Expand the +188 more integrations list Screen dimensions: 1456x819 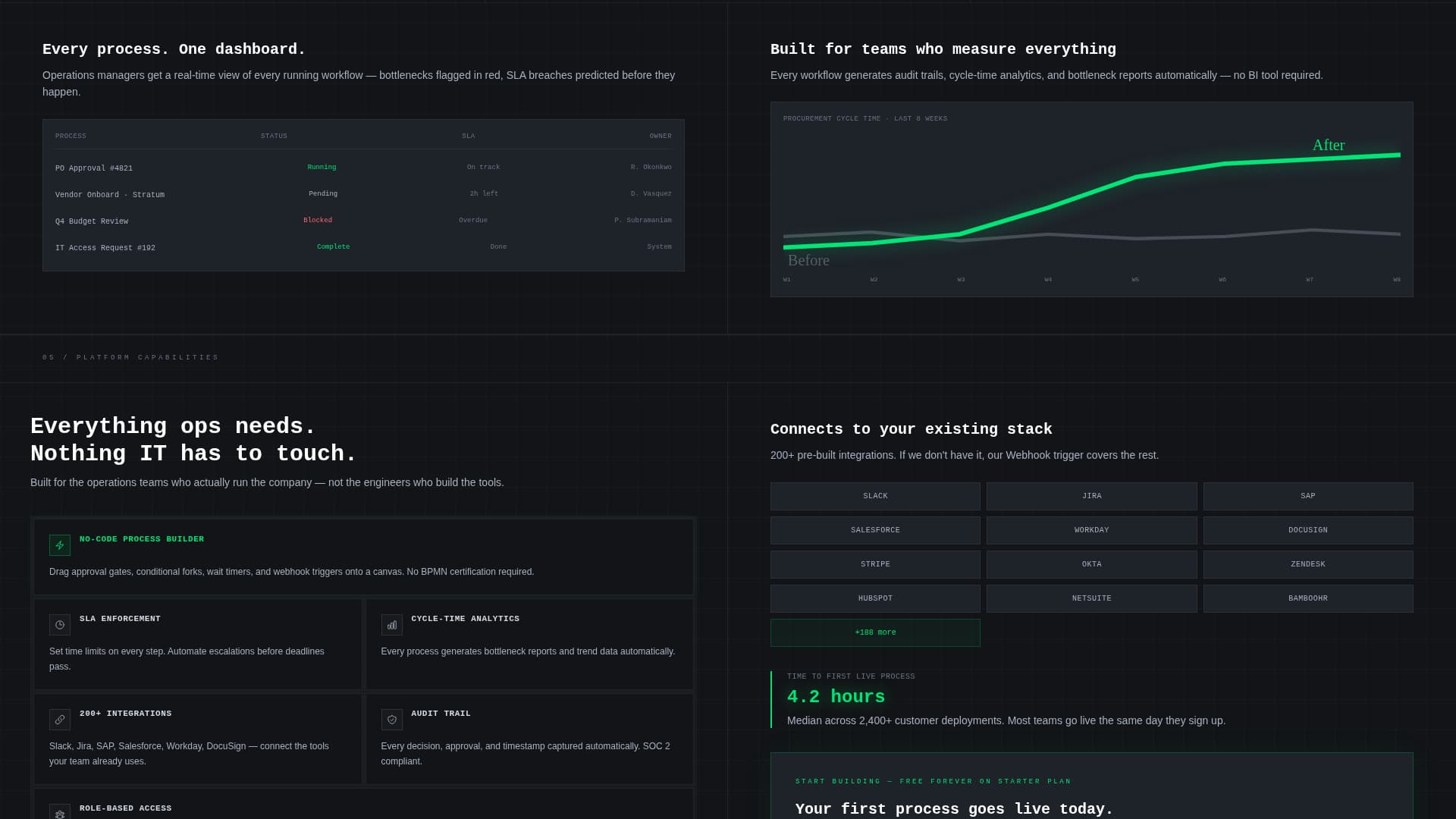tap(874, 632)
